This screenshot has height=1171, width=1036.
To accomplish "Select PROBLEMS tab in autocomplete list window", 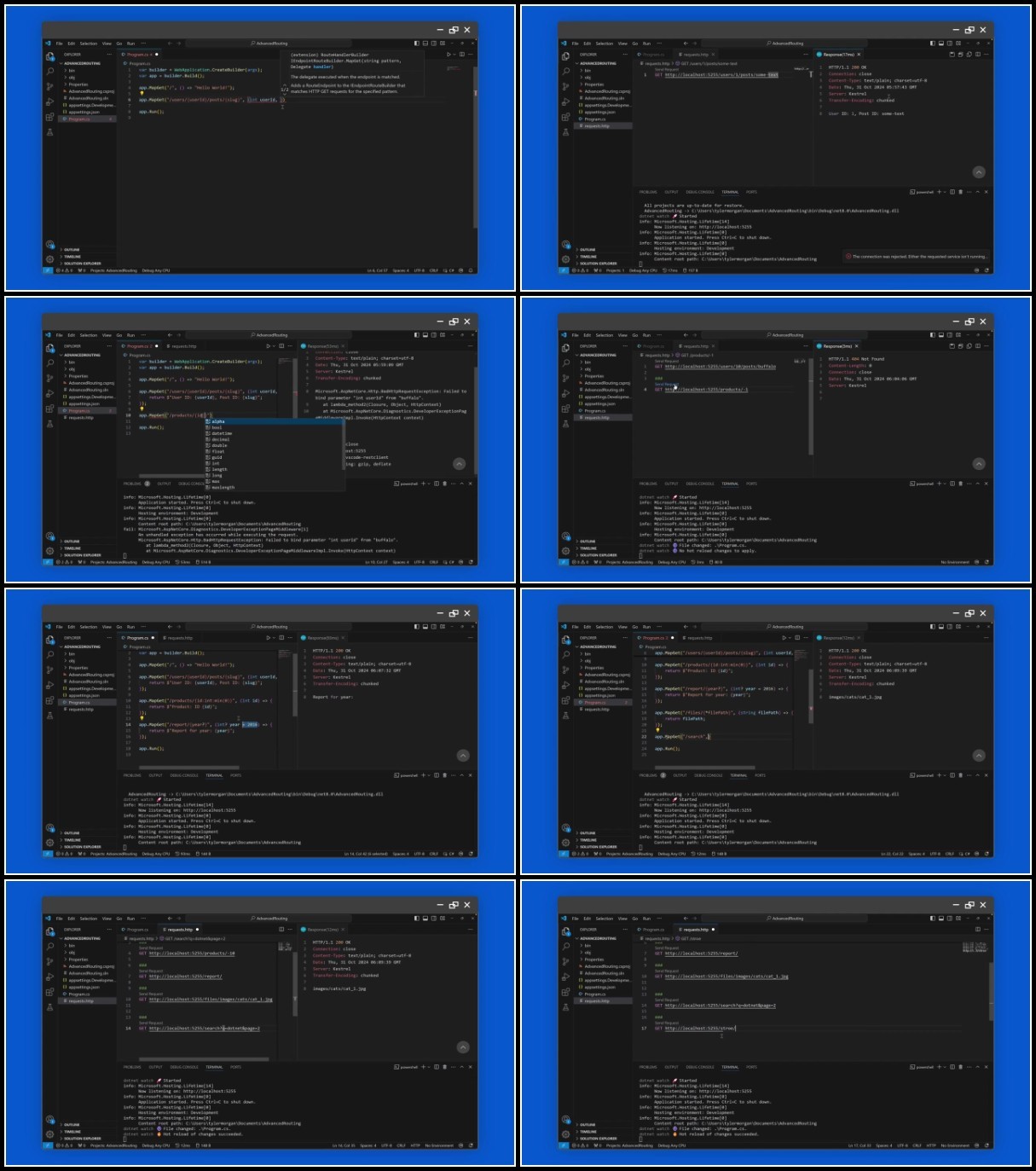I will (x=133, y=484).
